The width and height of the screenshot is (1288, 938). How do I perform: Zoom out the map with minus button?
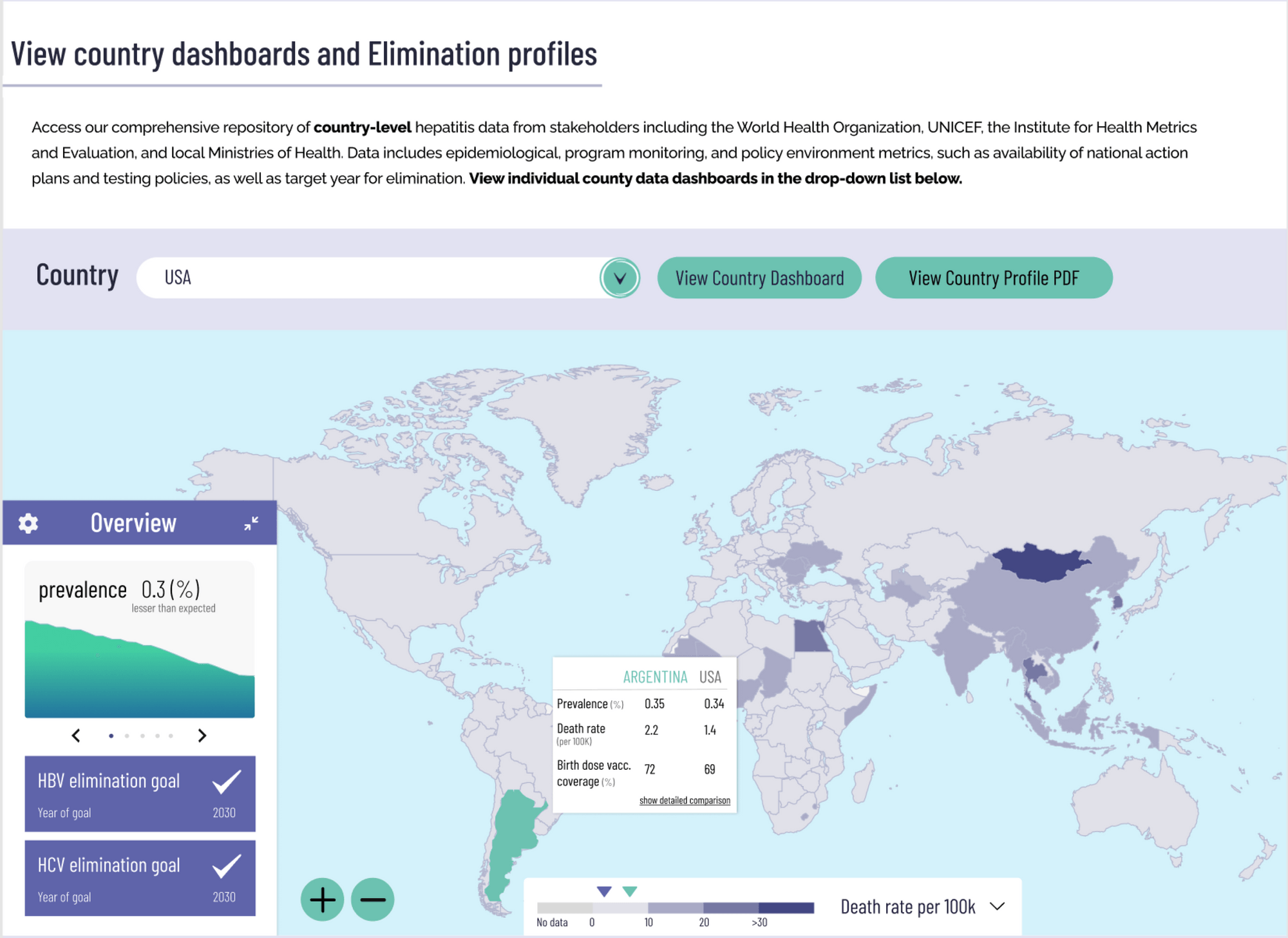[x=373, y=899]
